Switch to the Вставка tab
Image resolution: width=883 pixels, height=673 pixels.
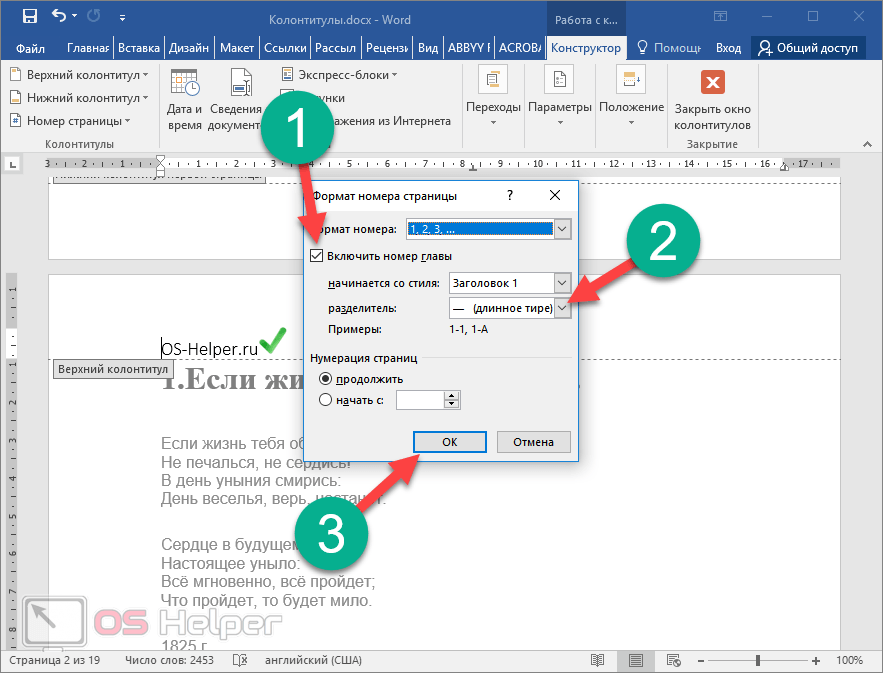(139, 48)
